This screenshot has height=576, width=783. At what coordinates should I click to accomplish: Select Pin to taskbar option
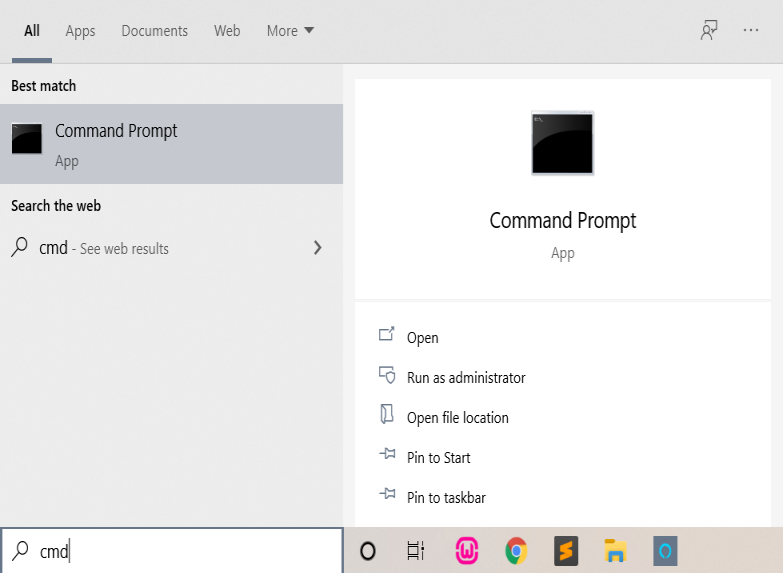click(446, 498)
